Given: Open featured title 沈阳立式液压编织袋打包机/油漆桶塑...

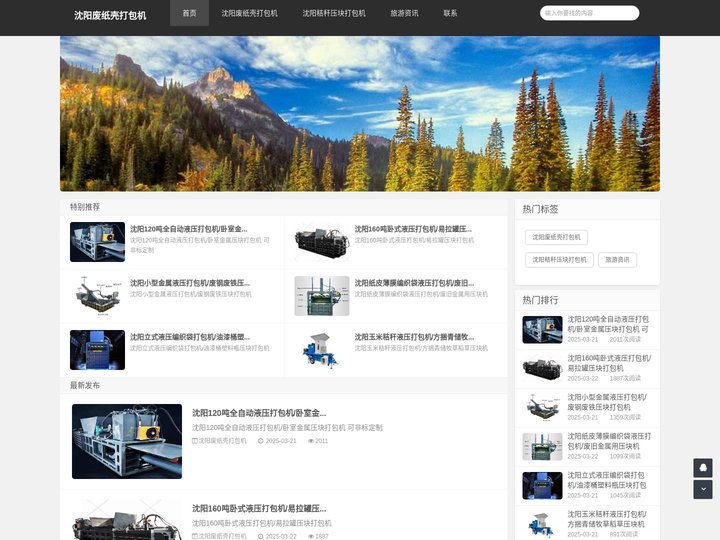Looking at the screenshot, I should [x=190, y=337].
